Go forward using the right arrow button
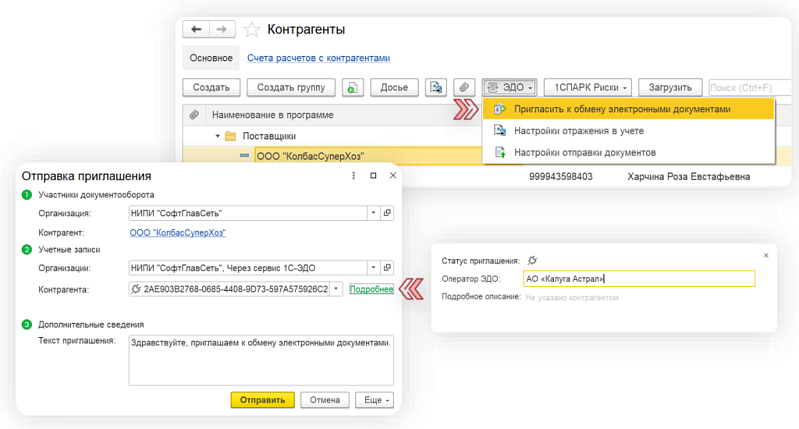 (222, 29)
